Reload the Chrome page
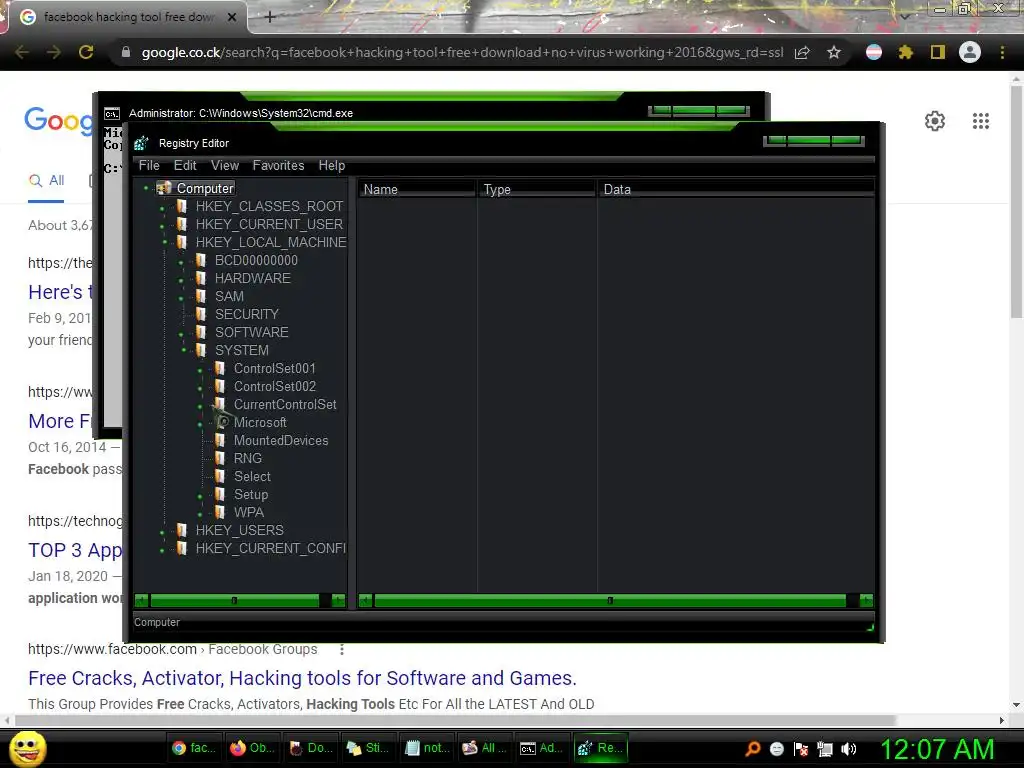1024x768 pixels. 86,52
